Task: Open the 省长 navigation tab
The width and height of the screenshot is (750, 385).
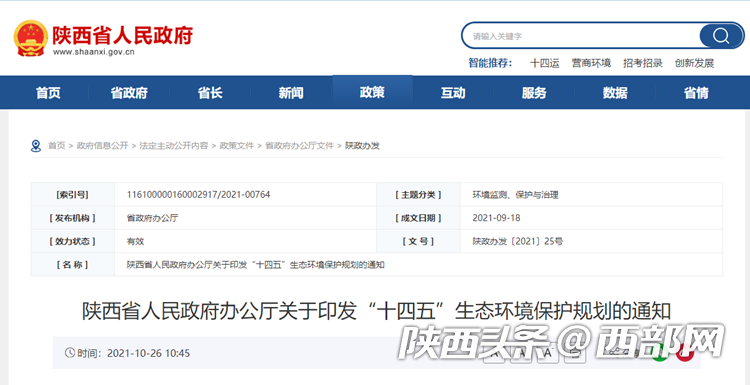Action: pyautogui.click(x=210, y=92)
